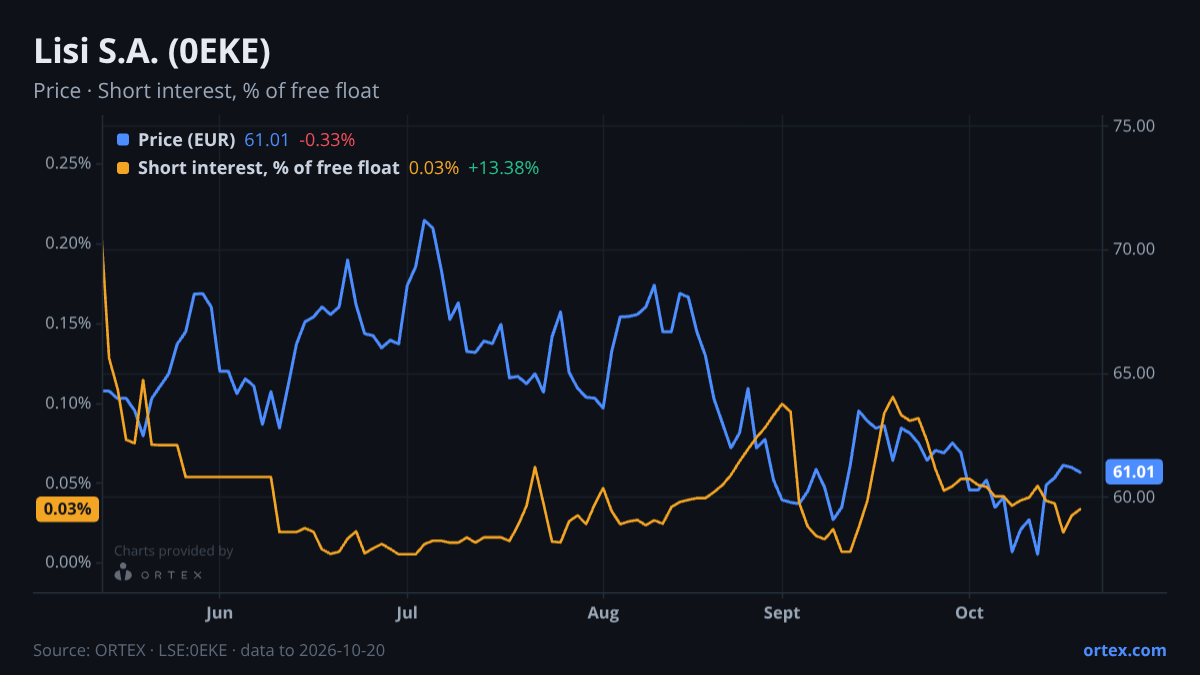The width and height of the screenshot is (1200, 675).
Task: Click the blue Price legend color swatch
Action: tap(123, 140)
